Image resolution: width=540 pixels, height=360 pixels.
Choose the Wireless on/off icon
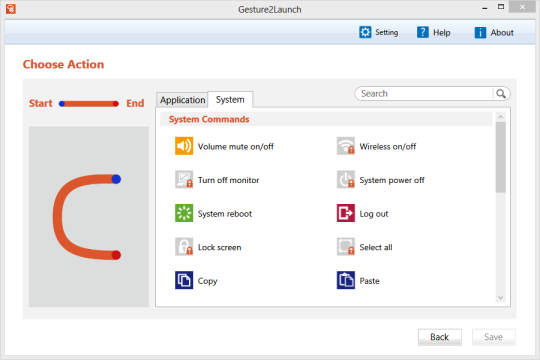pos(346,146)
